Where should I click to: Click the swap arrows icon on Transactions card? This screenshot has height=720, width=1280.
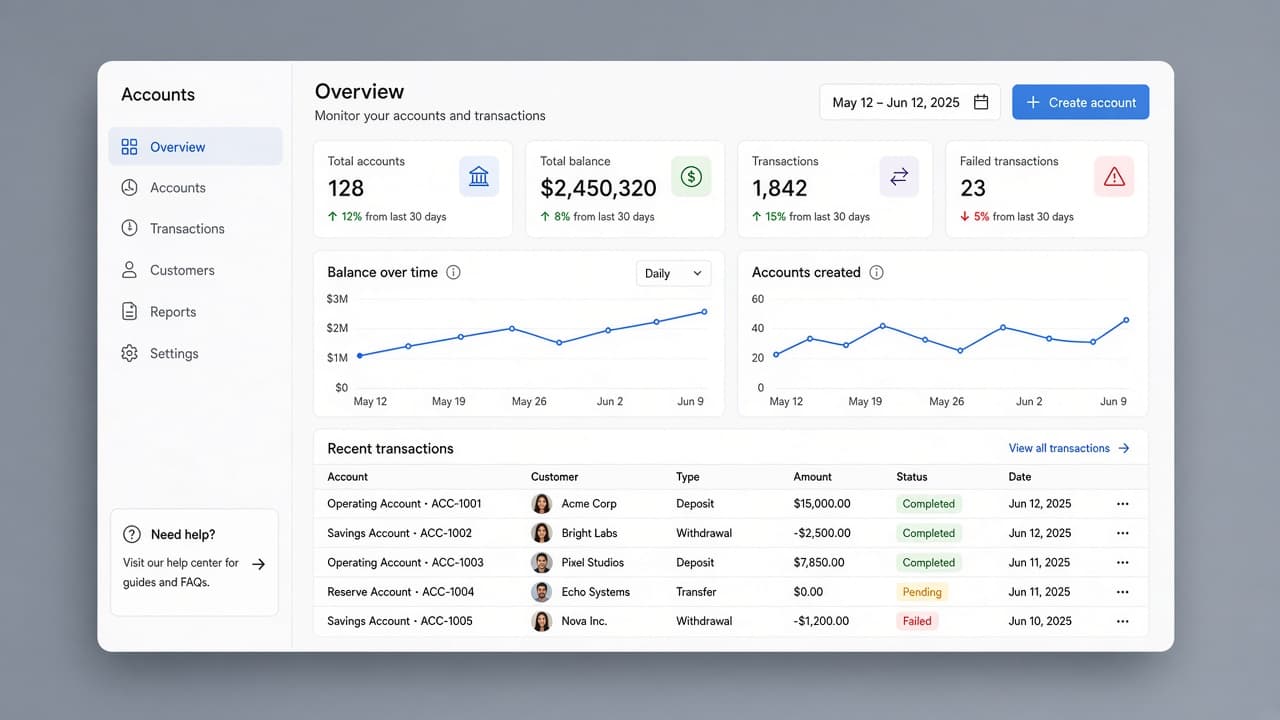click(x=899, y=176)
